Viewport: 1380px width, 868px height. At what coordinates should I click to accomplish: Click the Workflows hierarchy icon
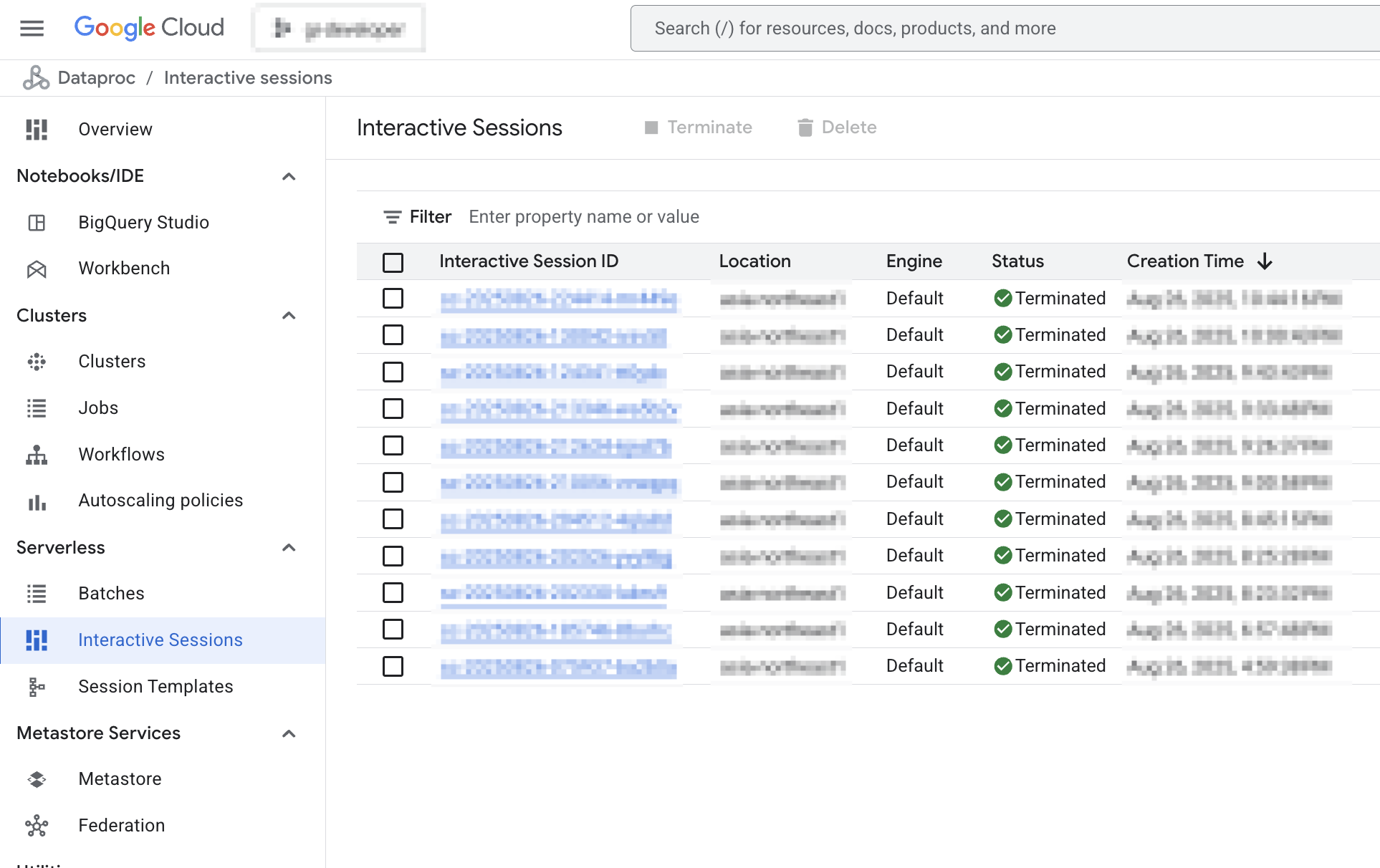37,455
